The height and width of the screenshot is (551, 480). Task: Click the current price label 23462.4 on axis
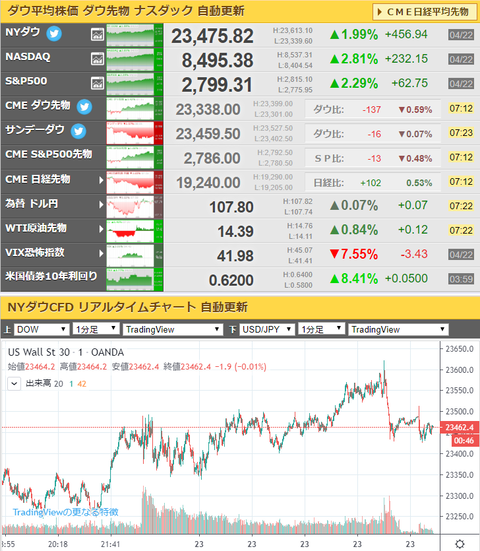coord(459,427)
